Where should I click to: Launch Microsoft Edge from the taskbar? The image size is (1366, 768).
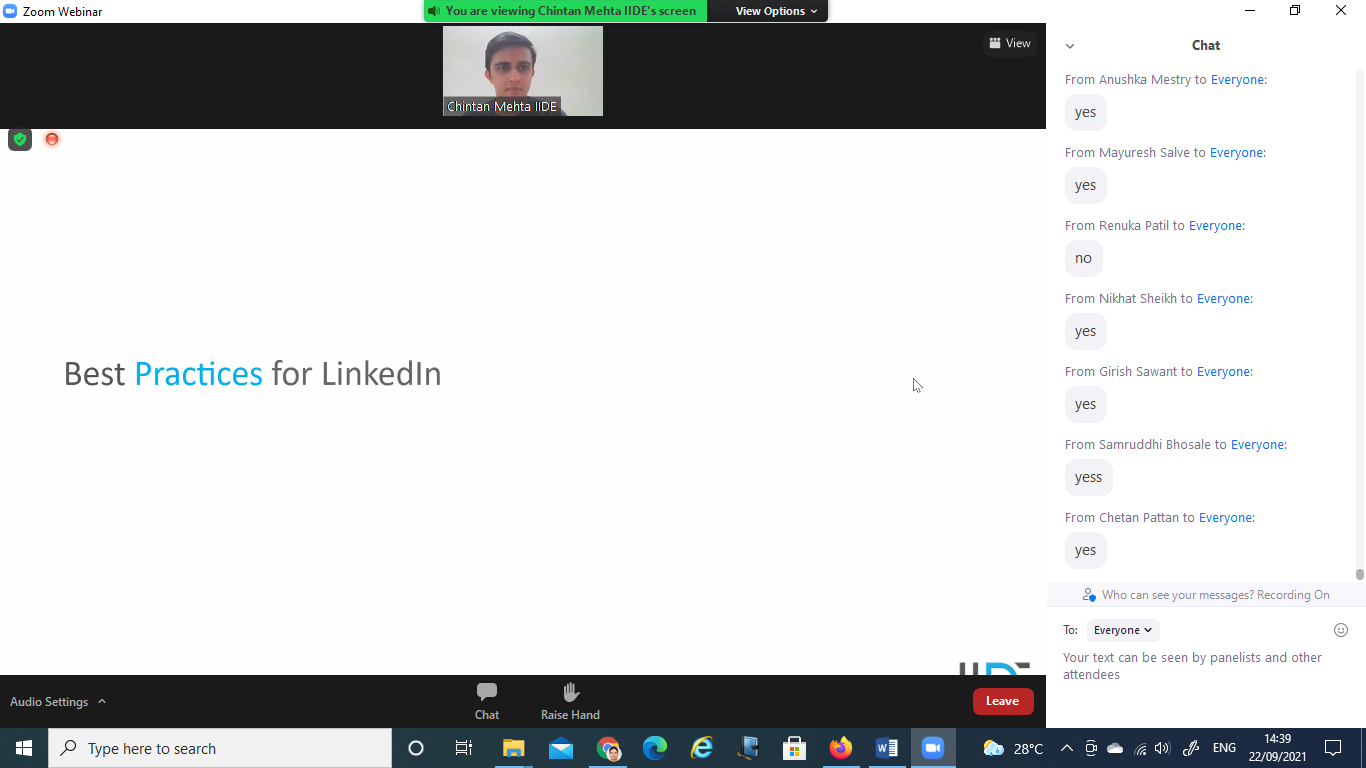tap(655, 748)
